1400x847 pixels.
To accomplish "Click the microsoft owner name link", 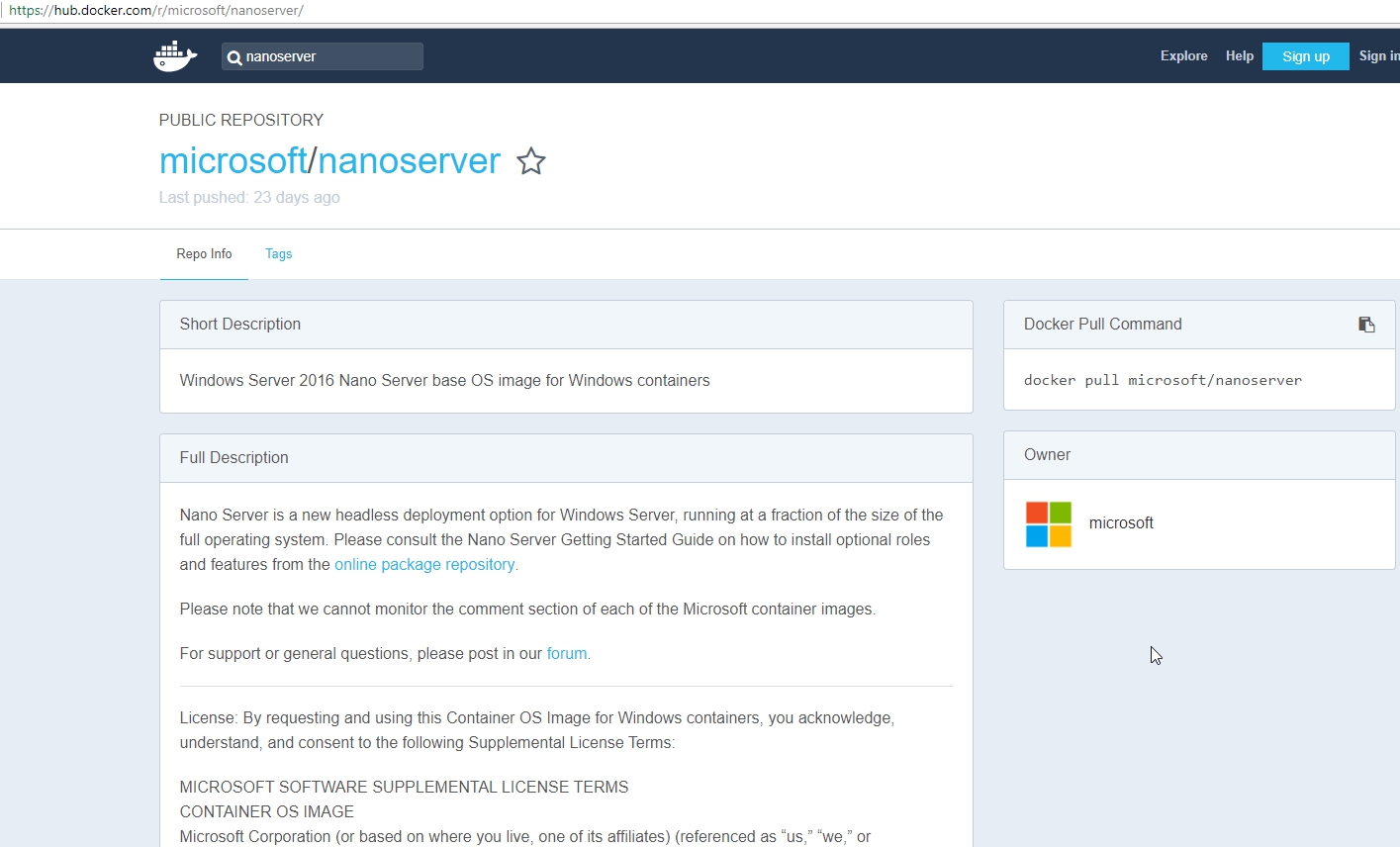I will tap(1121, 522).
